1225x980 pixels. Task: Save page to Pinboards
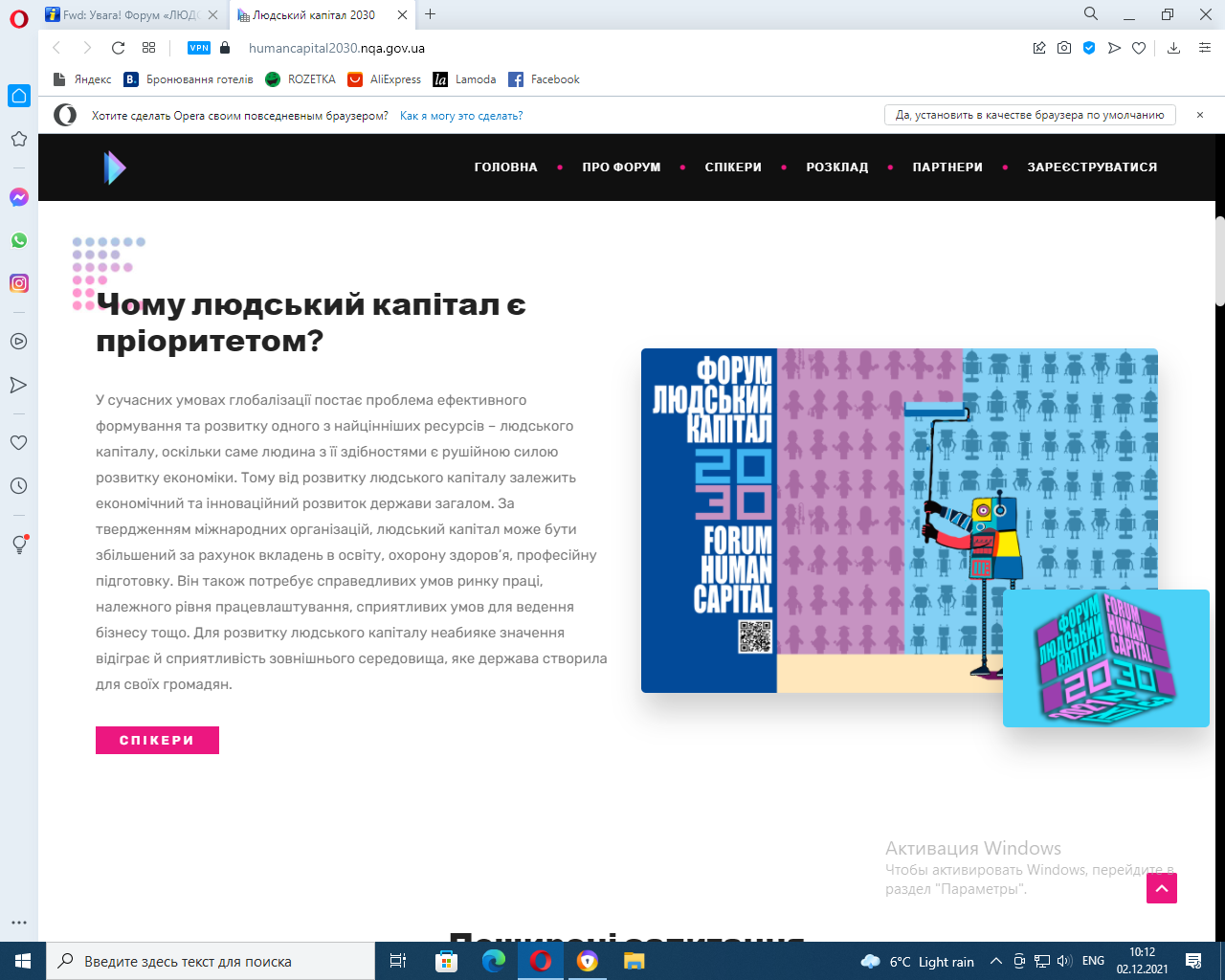coord(1039,48)
